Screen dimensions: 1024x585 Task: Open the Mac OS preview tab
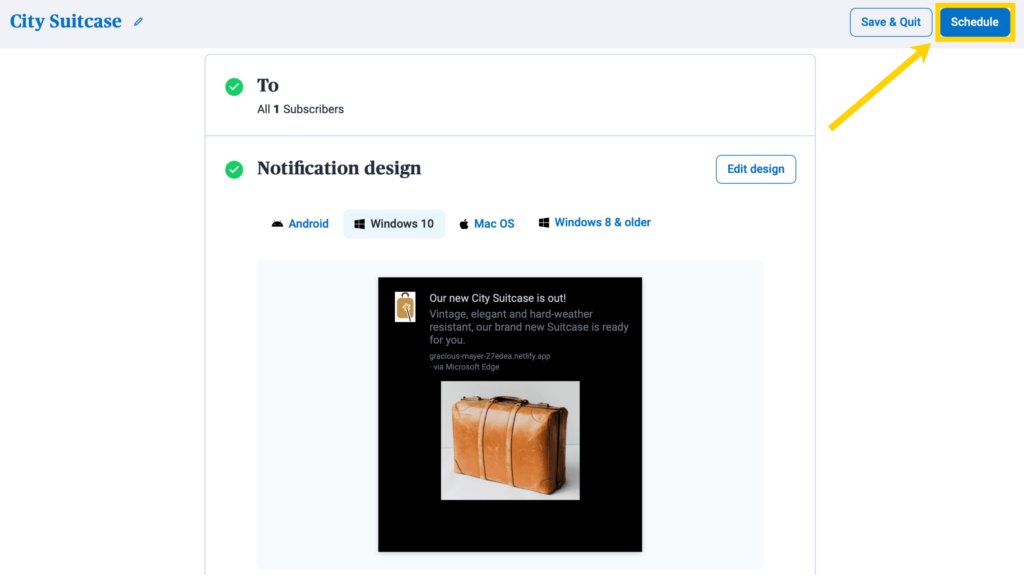pyautogui.click(x=487, y=224)
